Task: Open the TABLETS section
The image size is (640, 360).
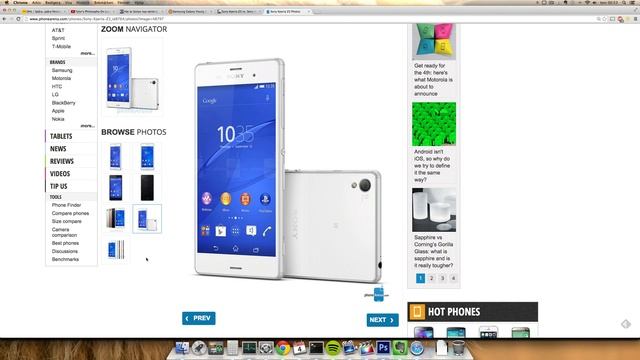Action: [61, 136]
